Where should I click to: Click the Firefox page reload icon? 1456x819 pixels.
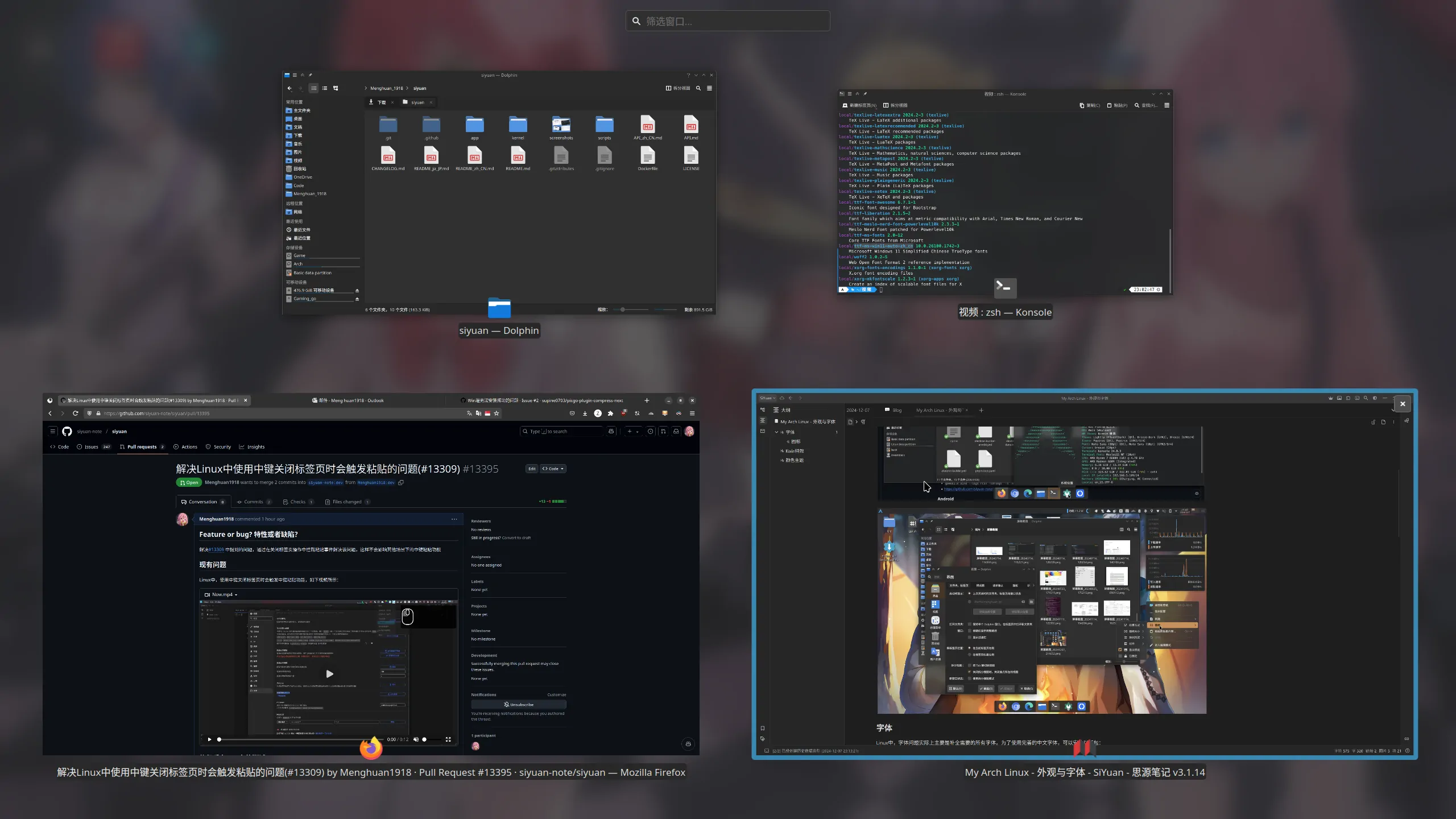(x=75, y=413)
